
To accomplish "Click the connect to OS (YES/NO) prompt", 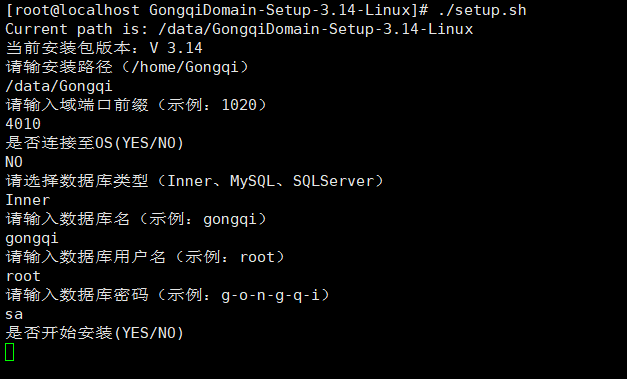I will (x=95, y=143).
